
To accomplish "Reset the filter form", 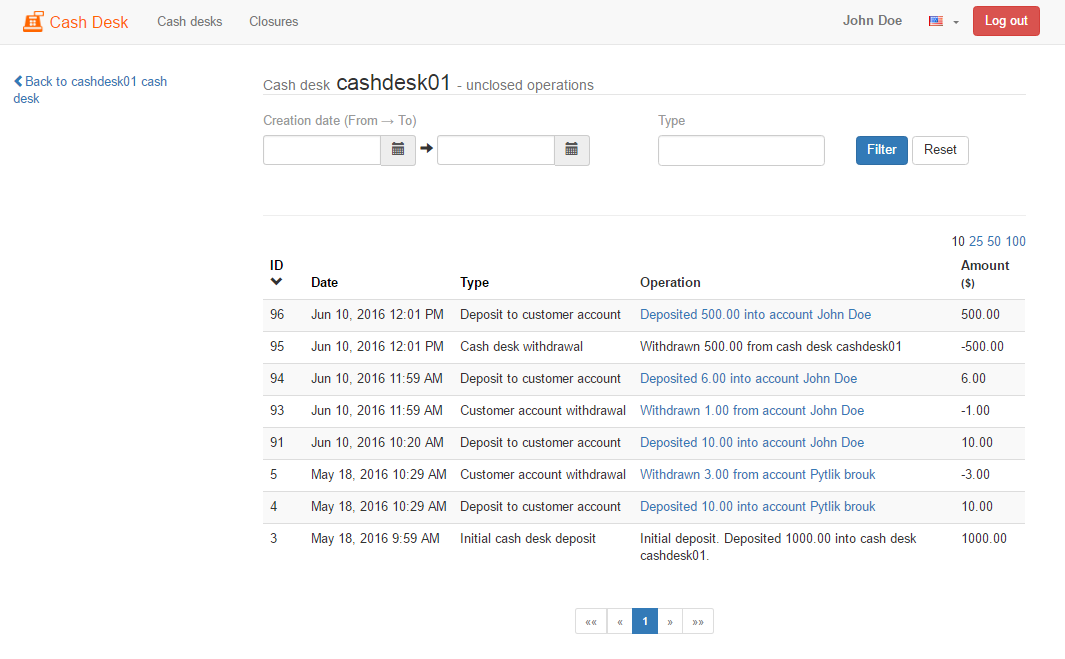I will (x=940, y=150).
